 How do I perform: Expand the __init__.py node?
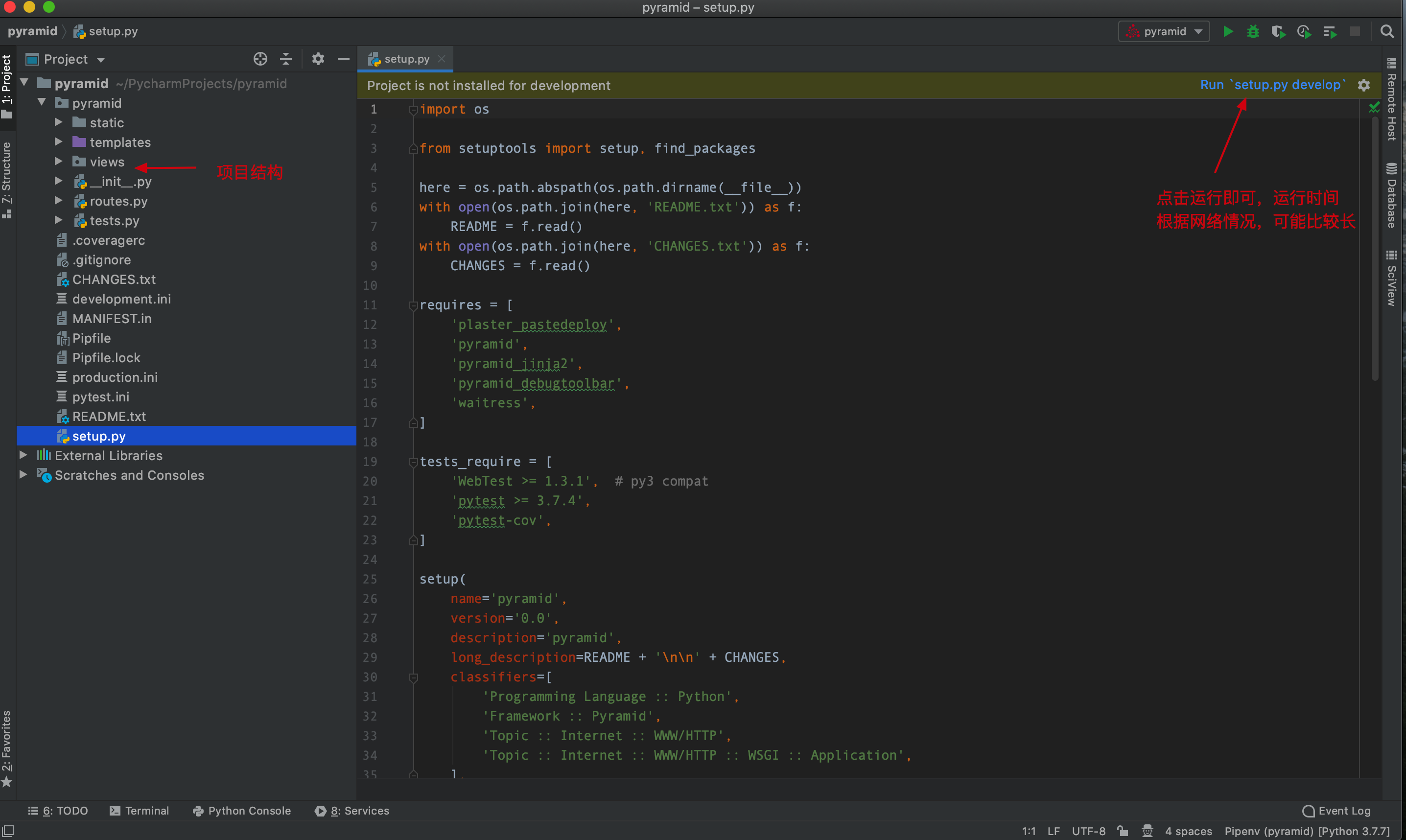click(x=58, y=181)
